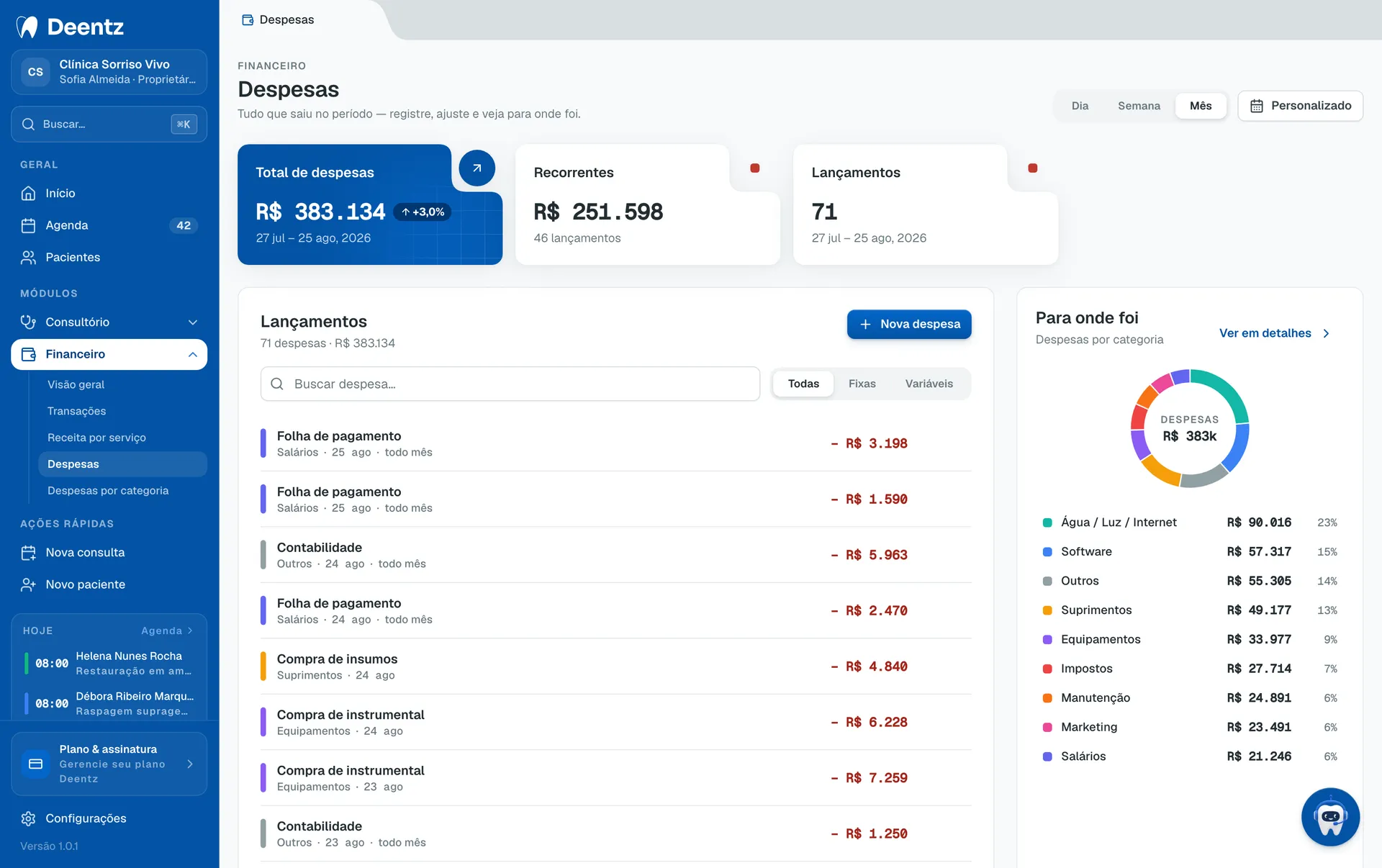
Task: Open Plano & assinatura chevron
Action: click(x=190, y=764)
